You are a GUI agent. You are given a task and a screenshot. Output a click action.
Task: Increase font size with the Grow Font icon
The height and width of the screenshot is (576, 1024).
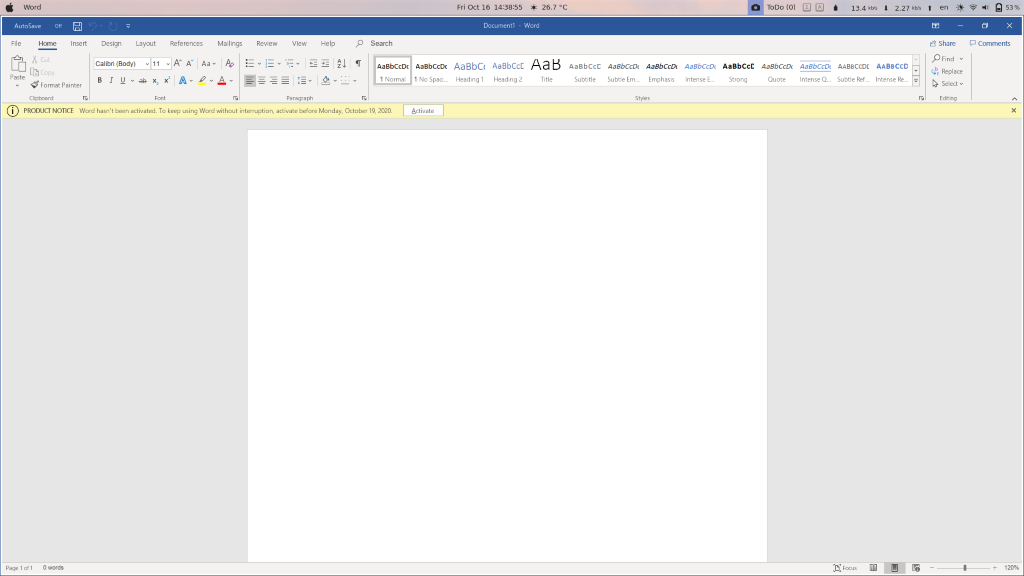coord(178,63)
